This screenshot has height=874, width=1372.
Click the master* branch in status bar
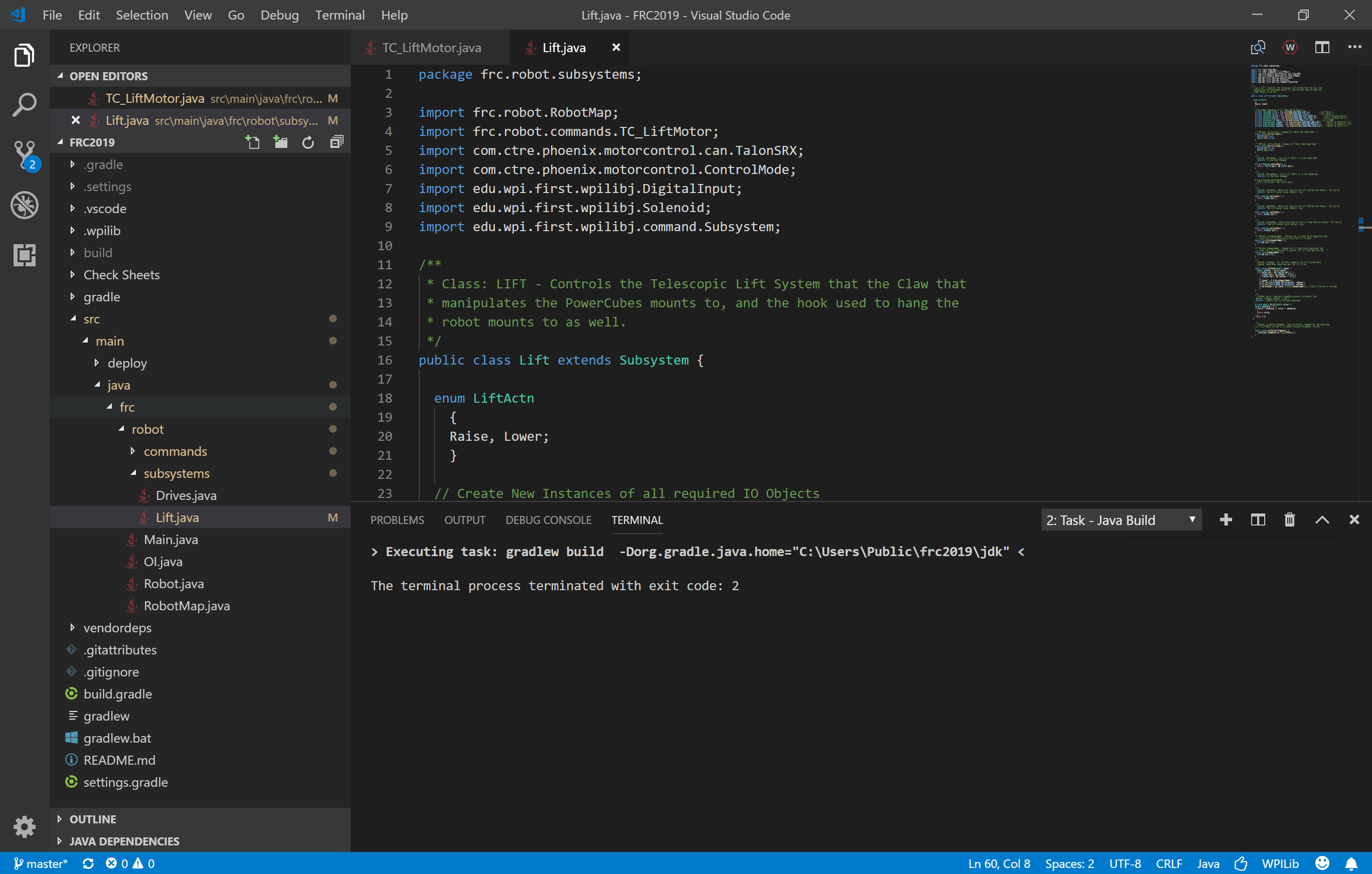[41, 863]
